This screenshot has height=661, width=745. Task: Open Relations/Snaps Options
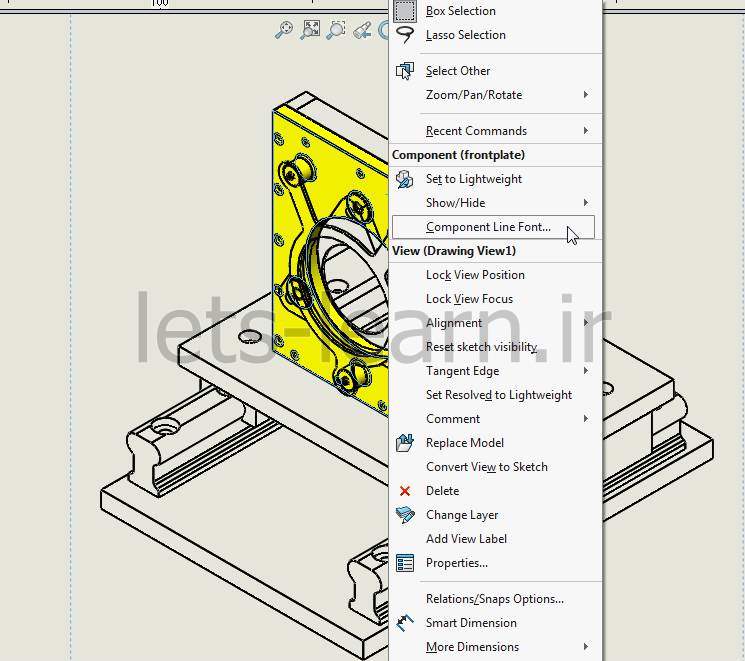(496, 599)
